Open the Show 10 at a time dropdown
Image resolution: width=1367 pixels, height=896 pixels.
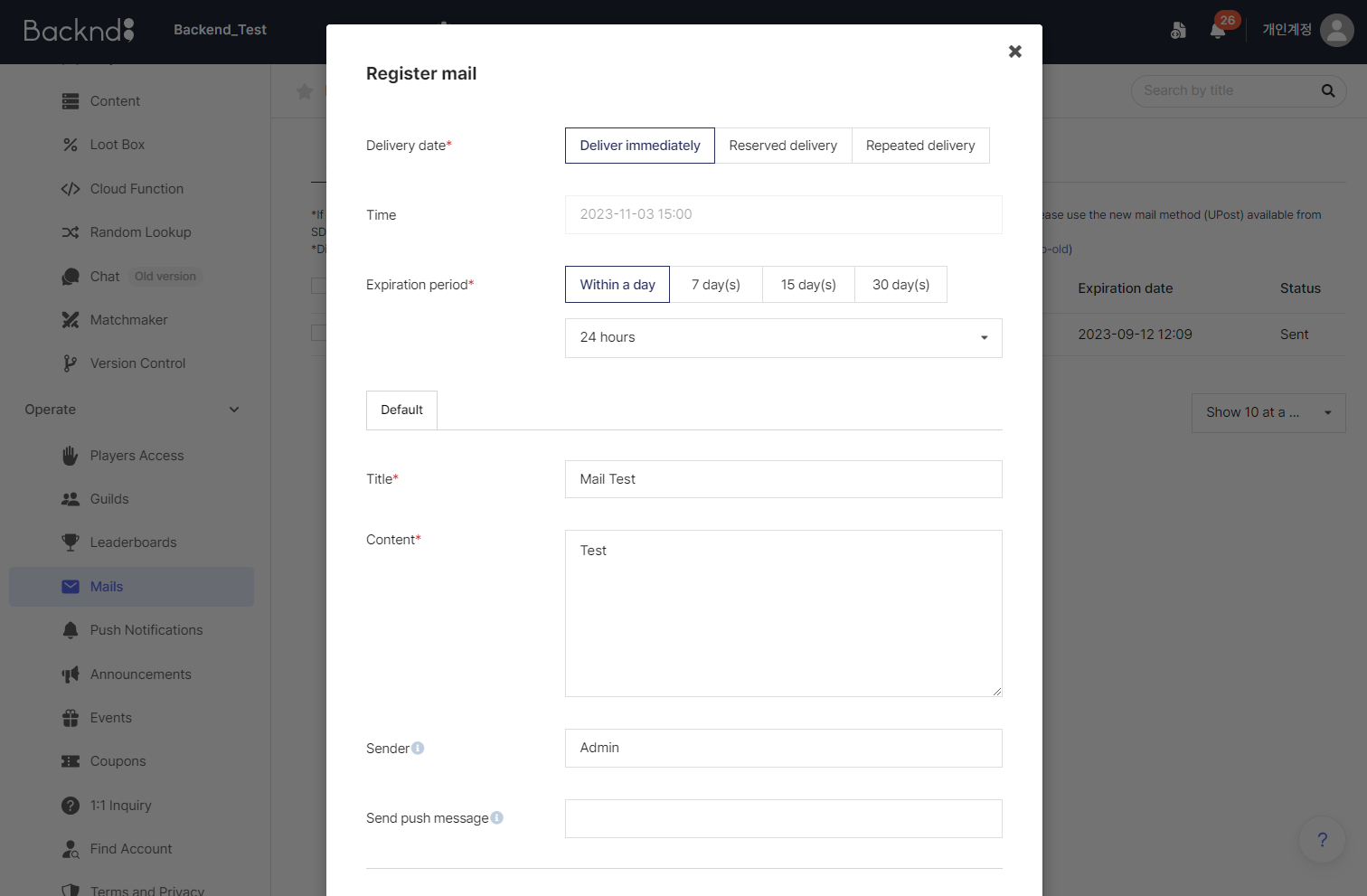[1268, 413]
